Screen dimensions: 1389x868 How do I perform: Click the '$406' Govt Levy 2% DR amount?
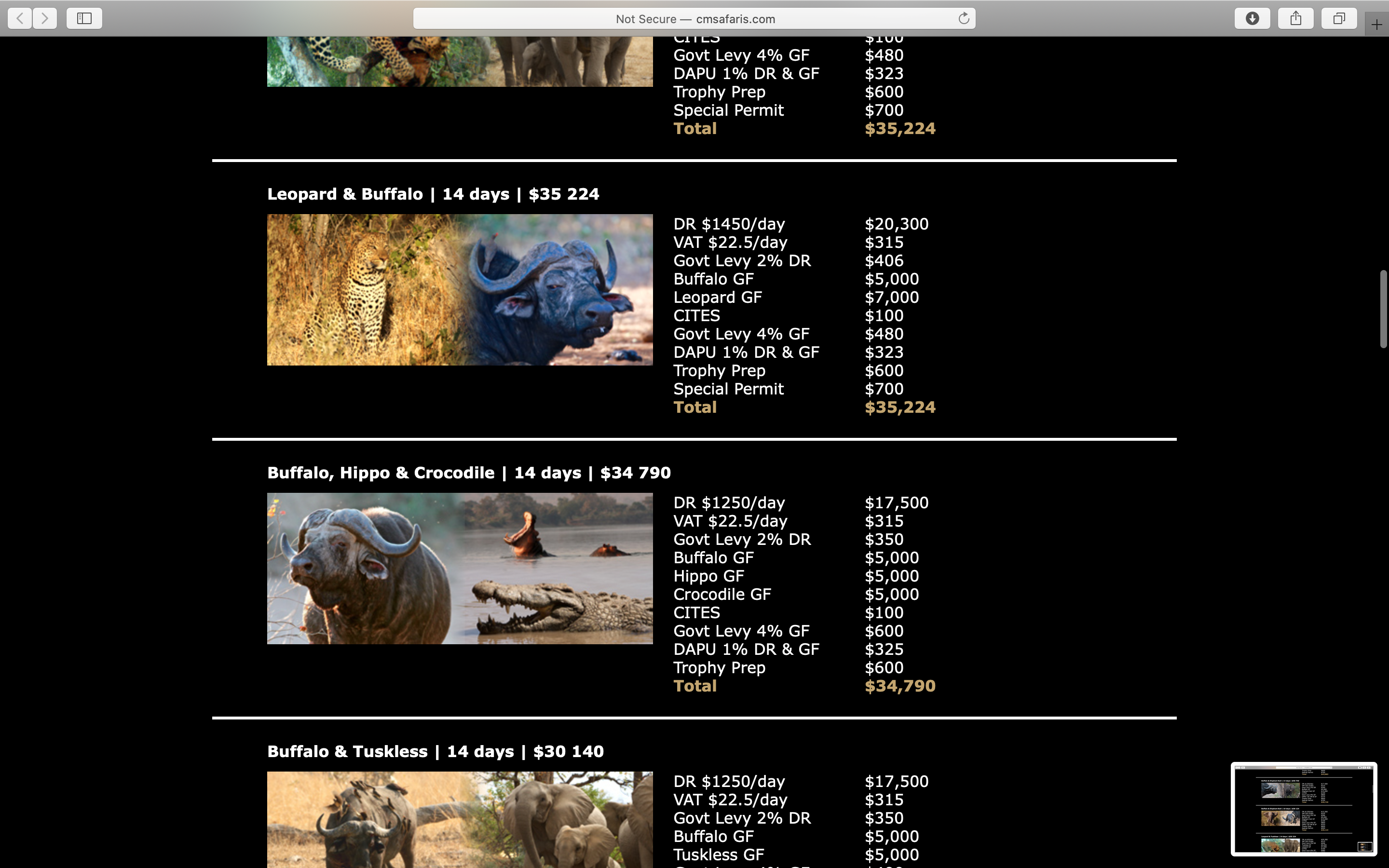tap(884, 260)
